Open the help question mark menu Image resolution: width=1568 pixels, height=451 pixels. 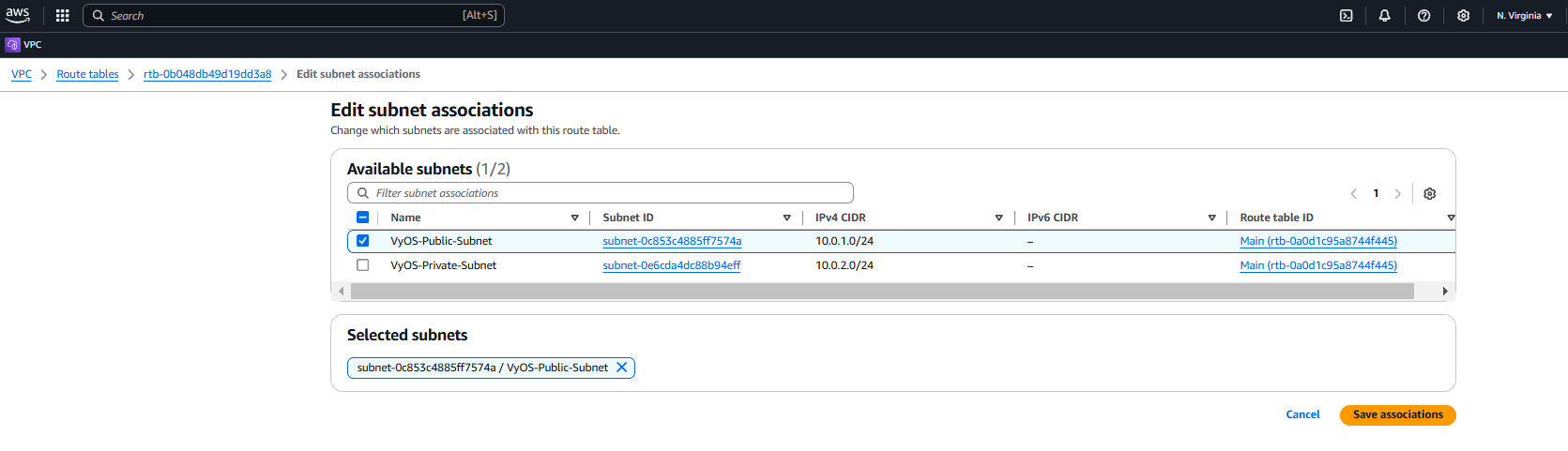[x=1423, y=16]
